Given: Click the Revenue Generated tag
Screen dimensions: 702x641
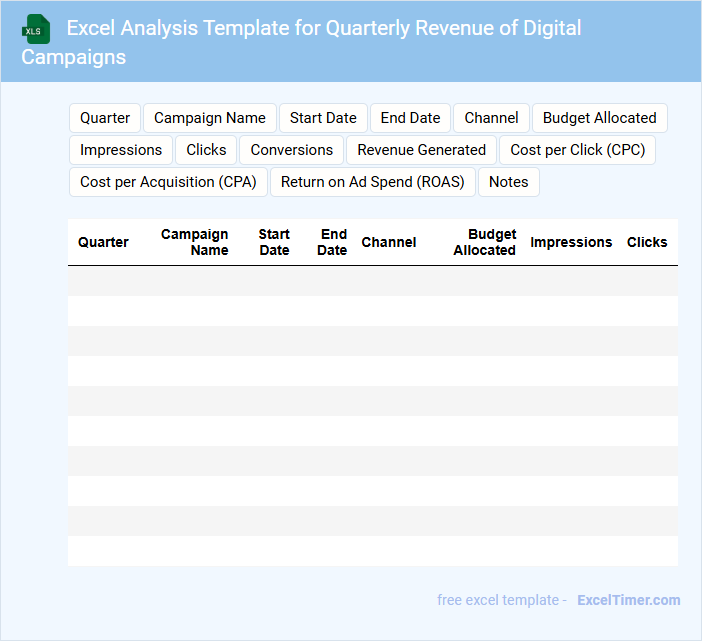Looking at the screenshot, I should click(421, 150).
